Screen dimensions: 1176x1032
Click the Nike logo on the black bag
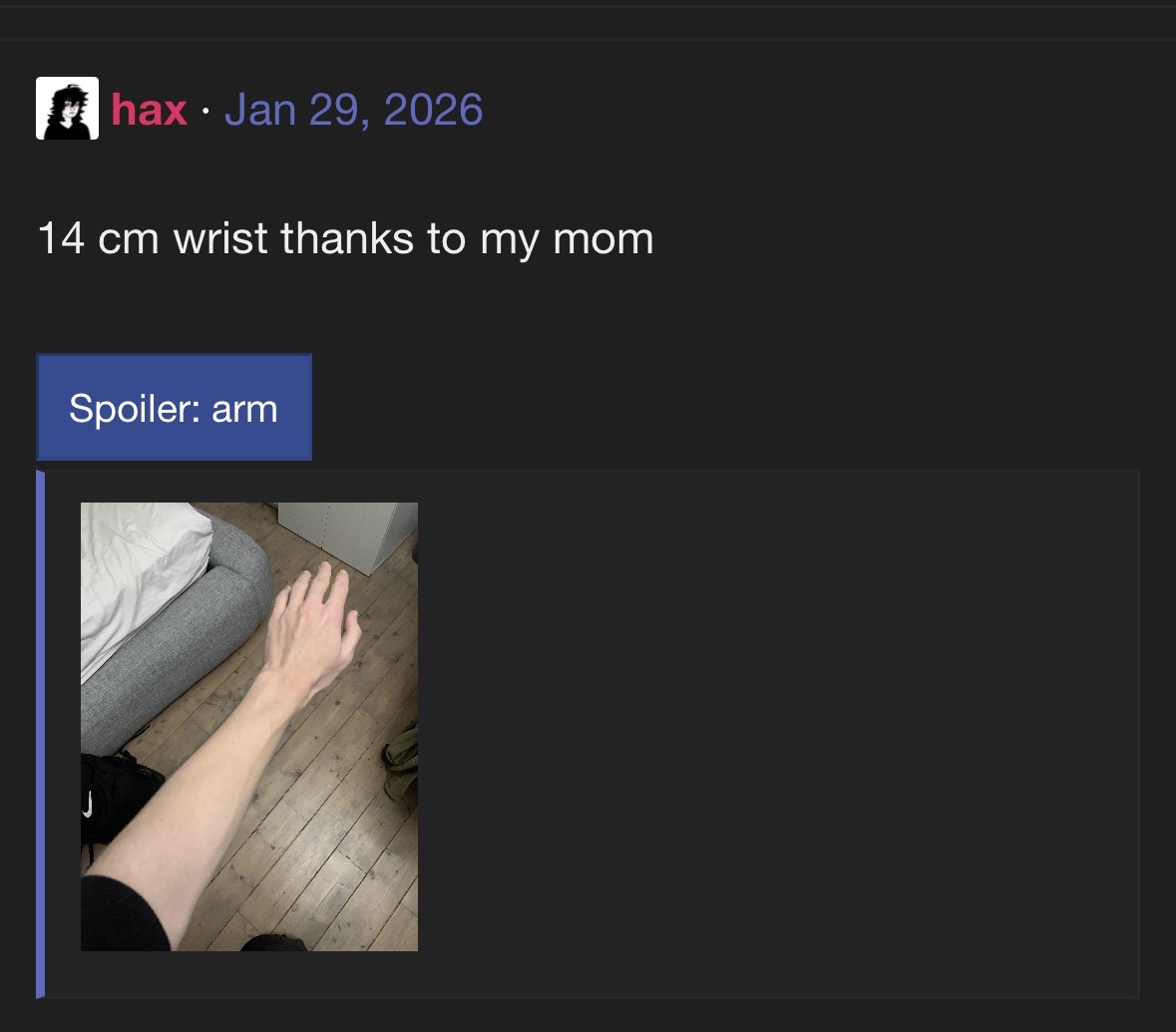(88, 805)
